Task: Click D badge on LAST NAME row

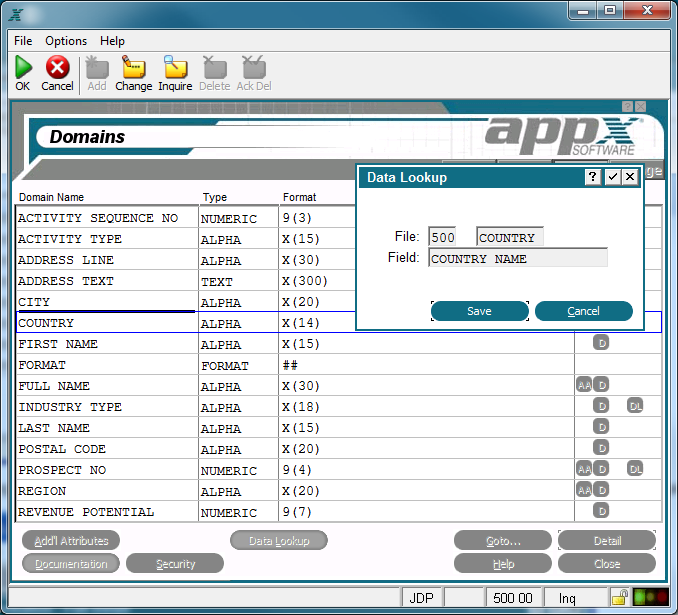Action: 601,427
